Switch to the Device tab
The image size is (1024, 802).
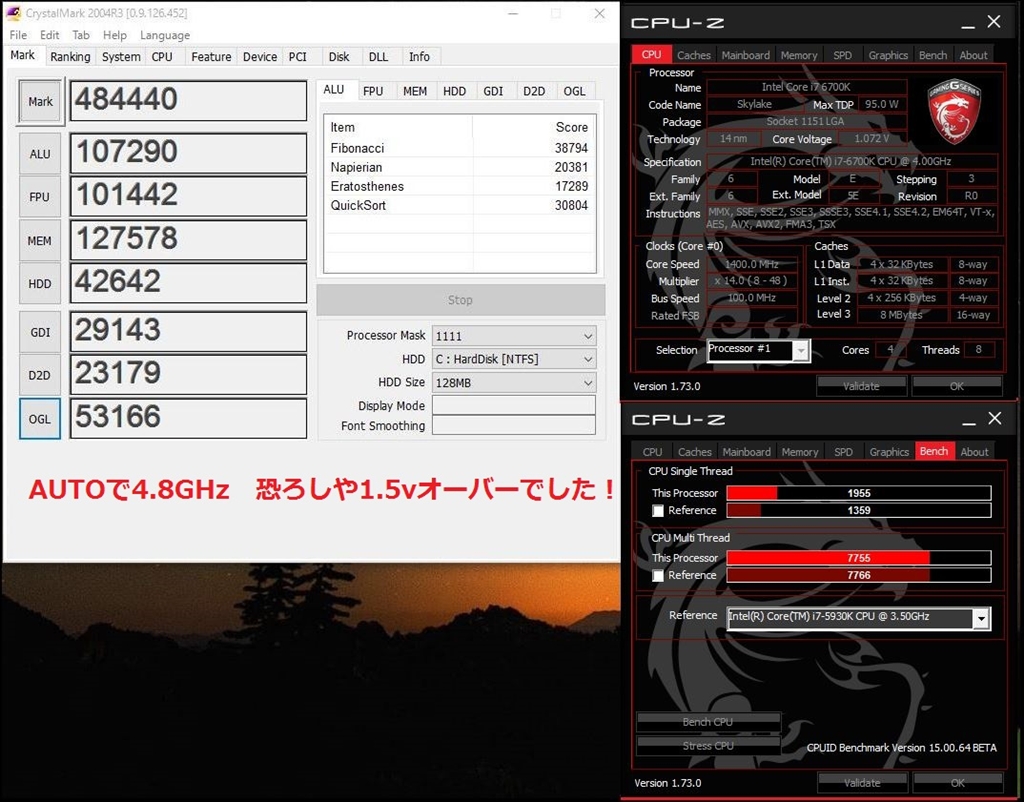click(x=260, y=57)
